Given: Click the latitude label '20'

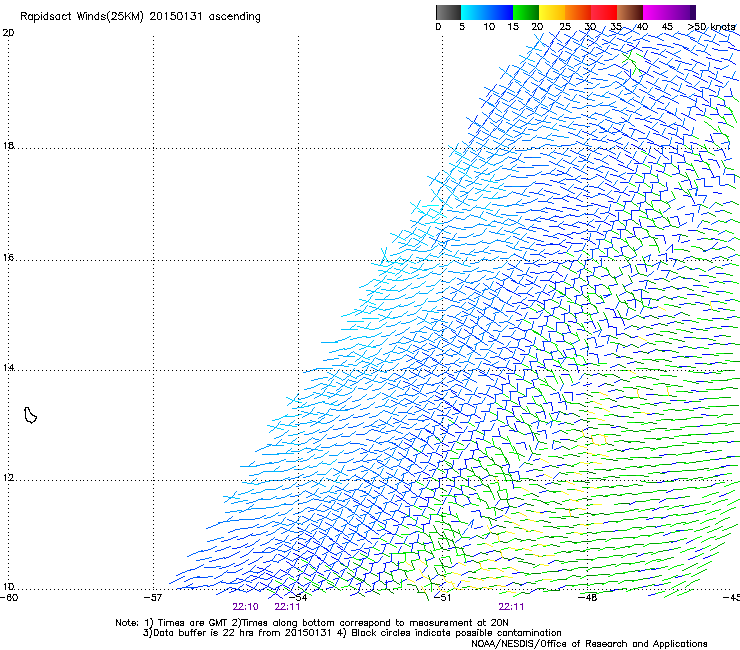Looking at the screenshot, I should pyautogui.click(x=8, y=33).
